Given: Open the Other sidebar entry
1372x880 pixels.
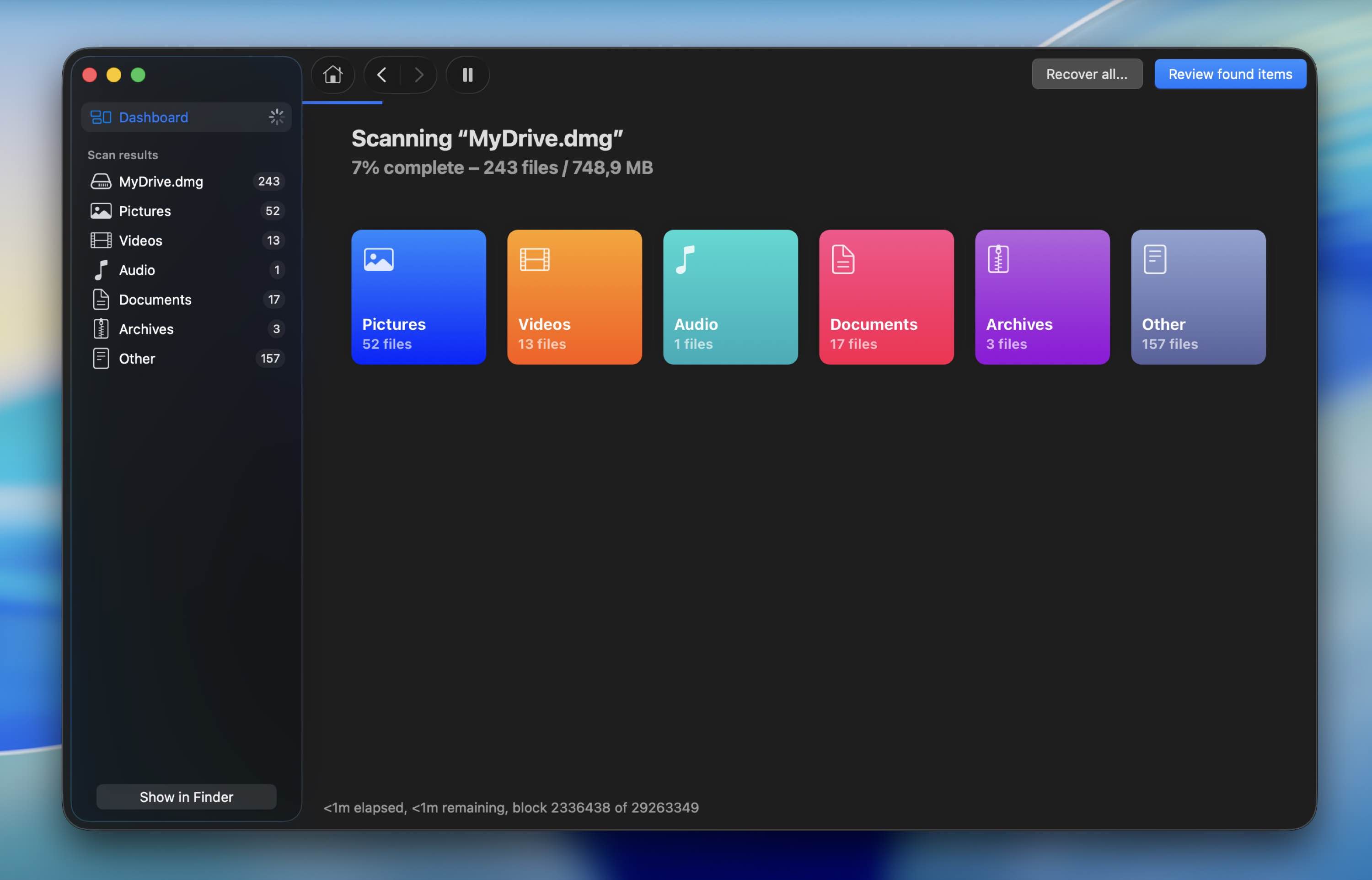Looking at the screenshot, I should 137,359.
